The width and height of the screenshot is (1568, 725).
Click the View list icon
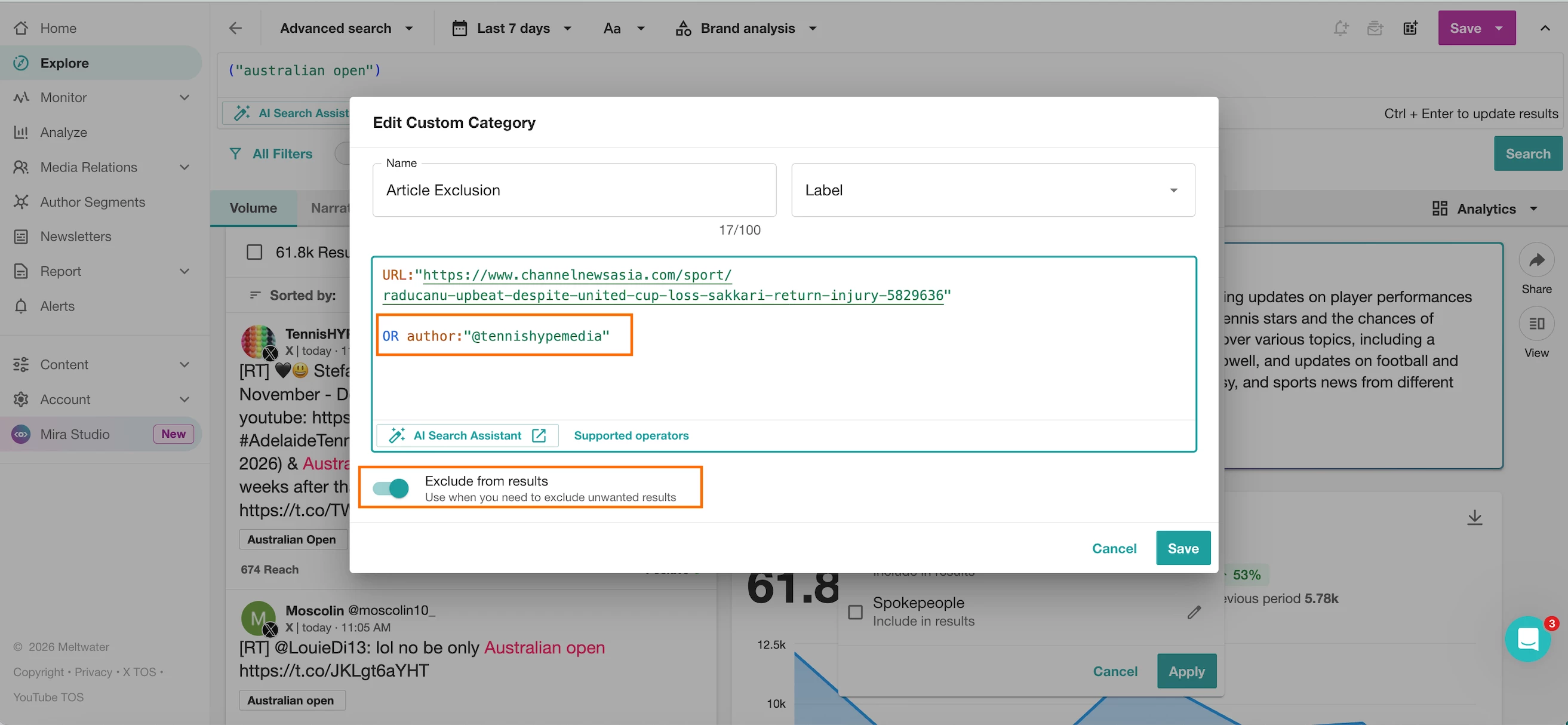point(1536,324)
